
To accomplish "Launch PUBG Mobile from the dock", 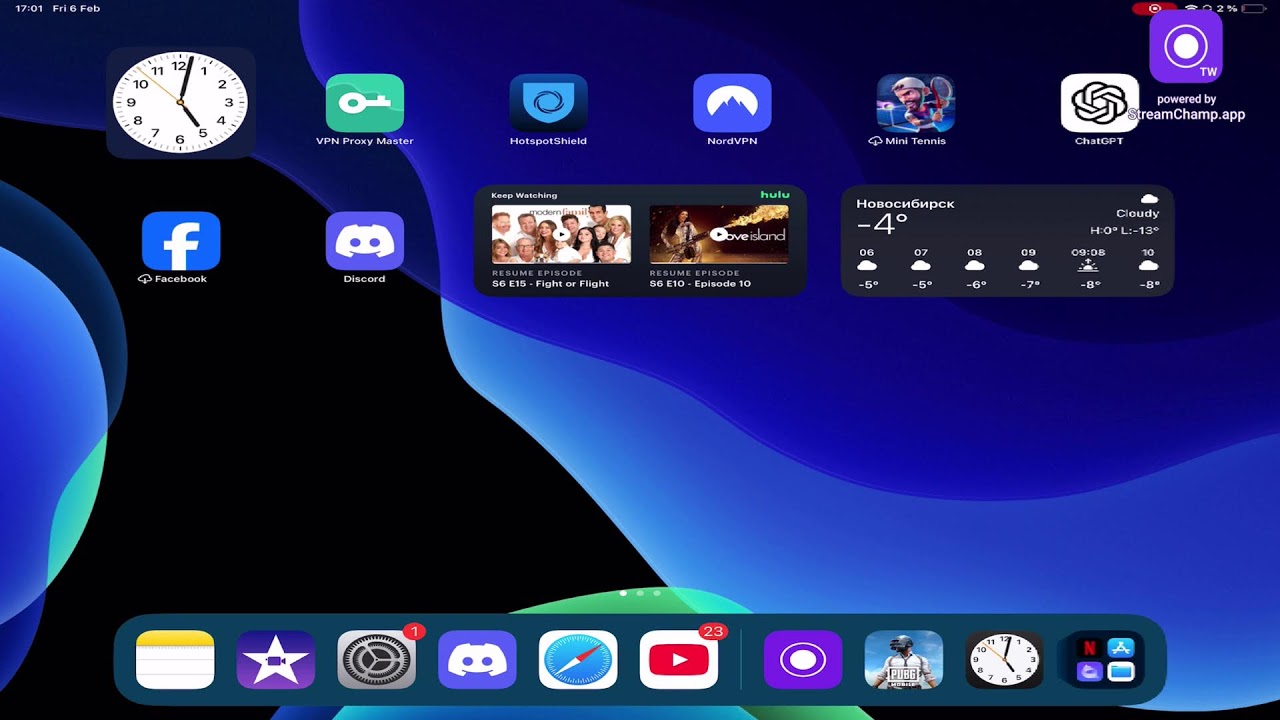I will (904, 660).
